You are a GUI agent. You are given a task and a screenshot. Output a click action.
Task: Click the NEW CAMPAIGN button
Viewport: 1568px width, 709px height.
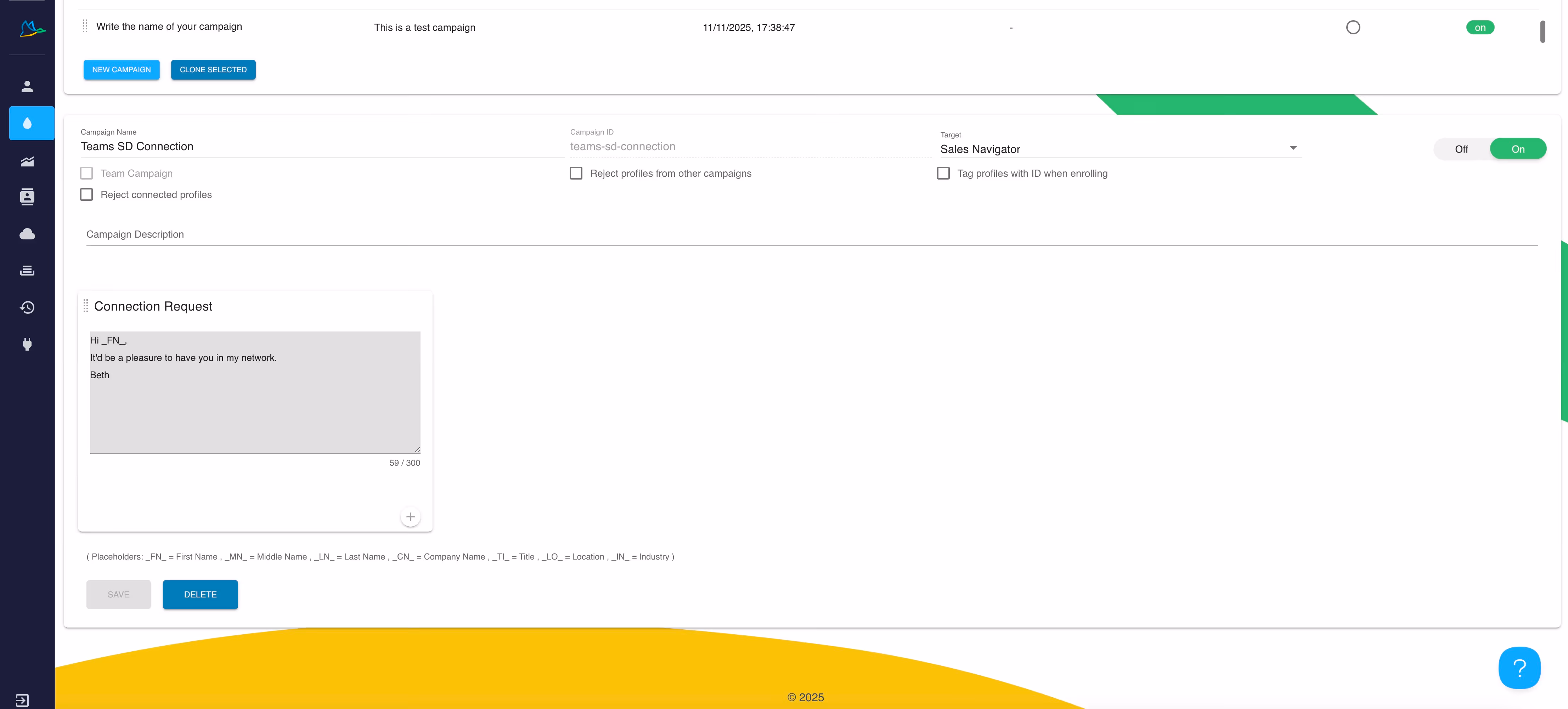121,70
